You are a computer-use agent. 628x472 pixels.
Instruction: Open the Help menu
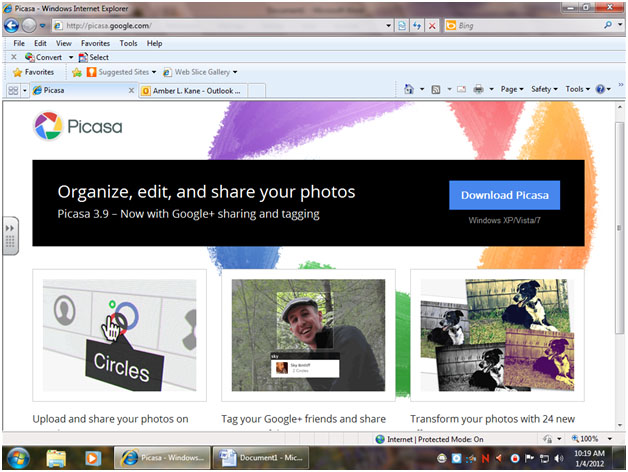(x=154, y=43)
